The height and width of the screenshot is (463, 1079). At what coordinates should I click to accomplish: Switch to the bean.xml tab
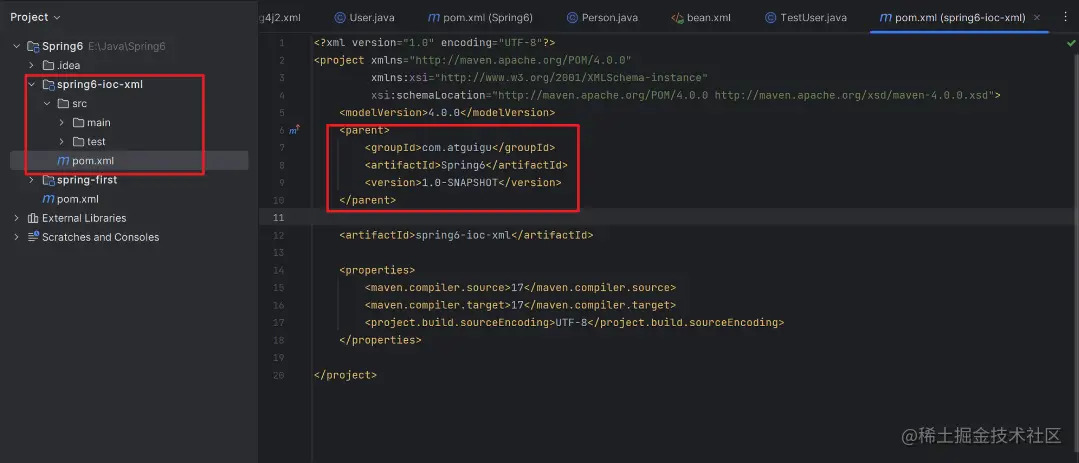point(701,17)
